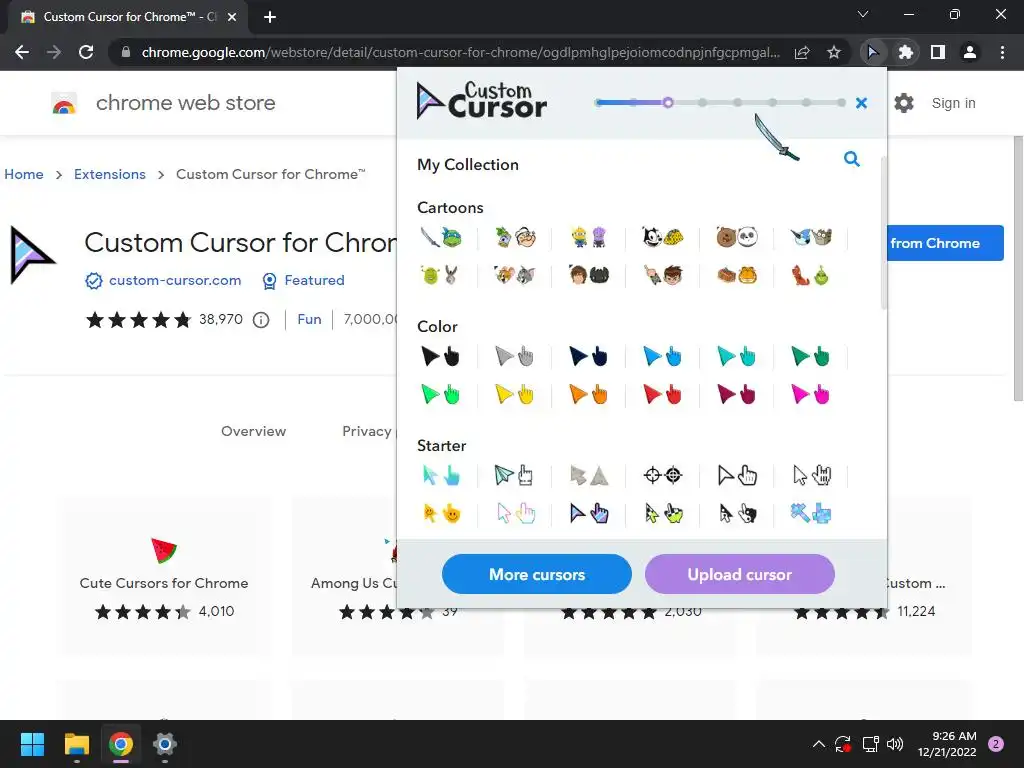The width and height of the screenshot is (1024, 768).
Task: Select the Ben 10 cursor pack
Action: (663, 276)
